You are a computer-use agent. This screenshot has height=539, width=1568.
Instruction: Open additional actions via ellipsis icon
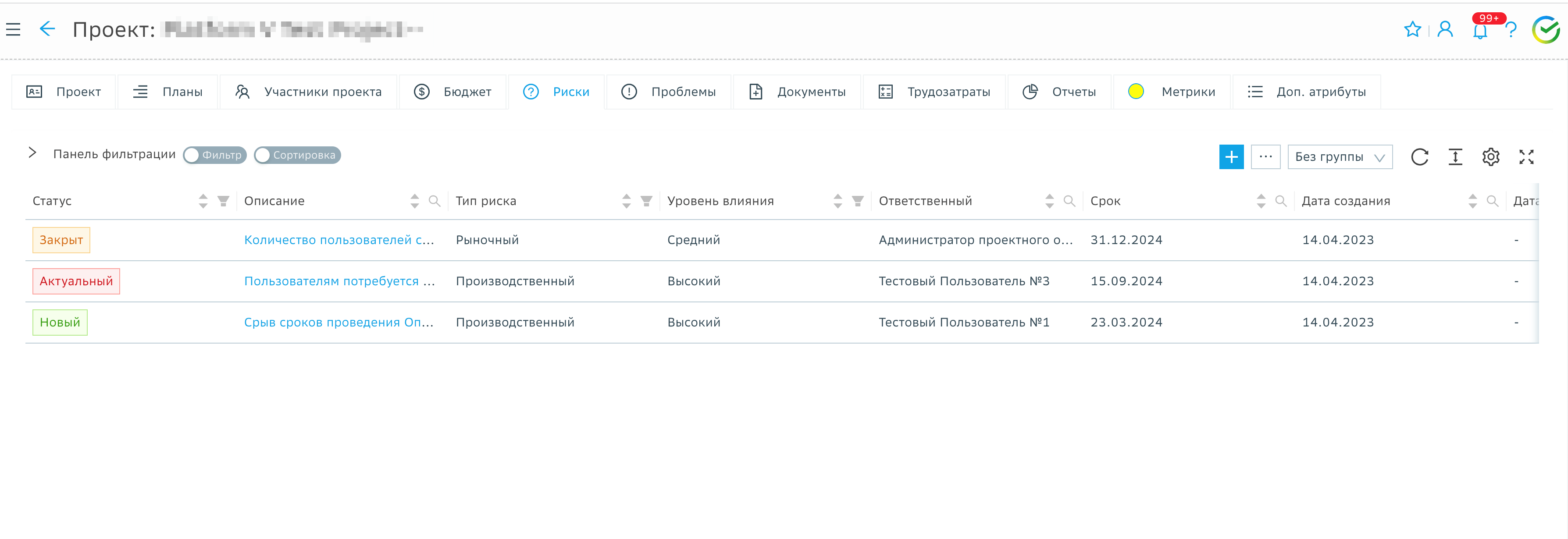(1266, 157)
